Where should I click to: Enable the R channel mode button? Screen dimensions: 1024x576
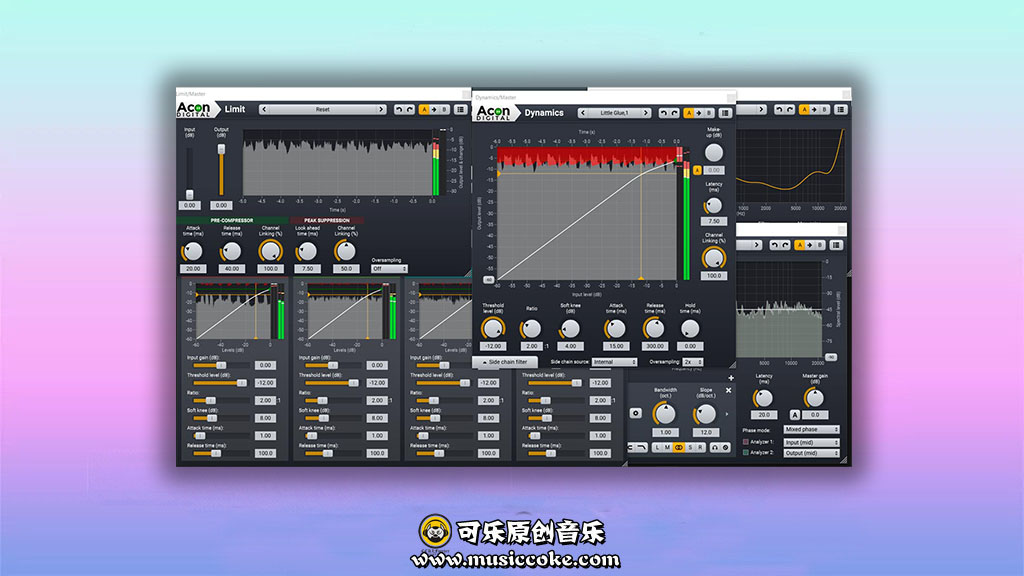coord(700,448)
